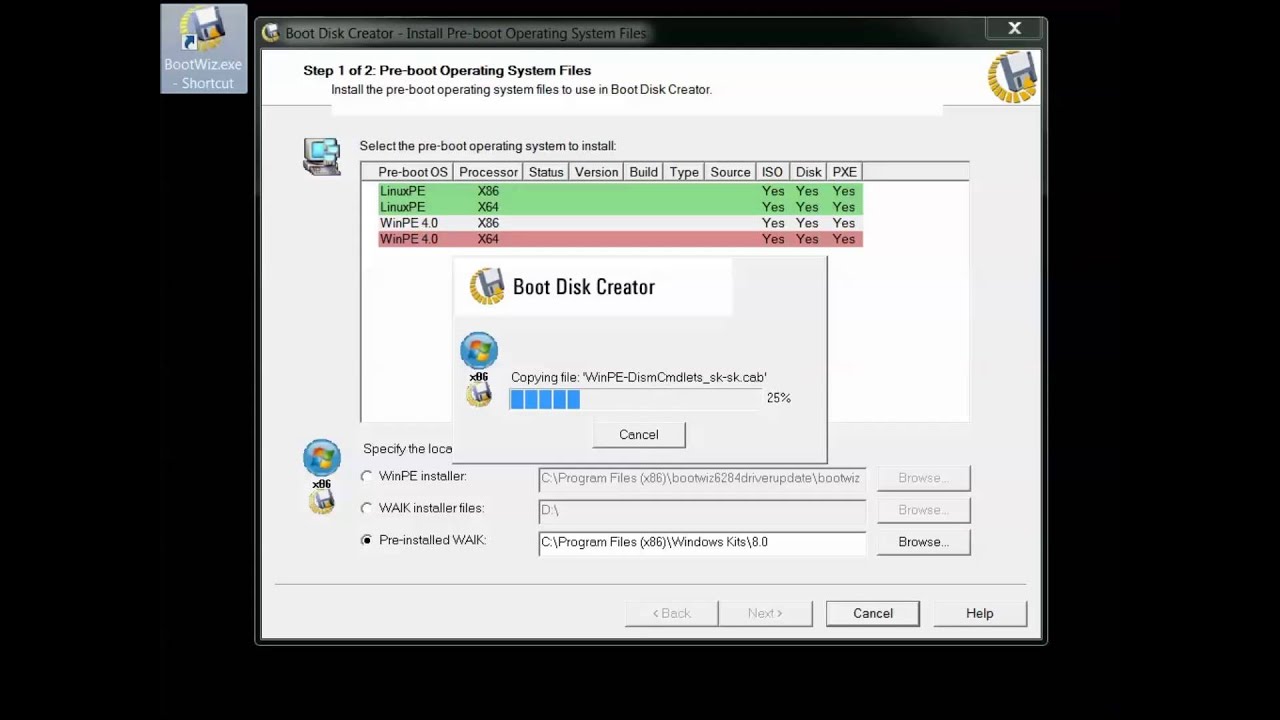
Task: Click the Build column header
Action: 643,172
